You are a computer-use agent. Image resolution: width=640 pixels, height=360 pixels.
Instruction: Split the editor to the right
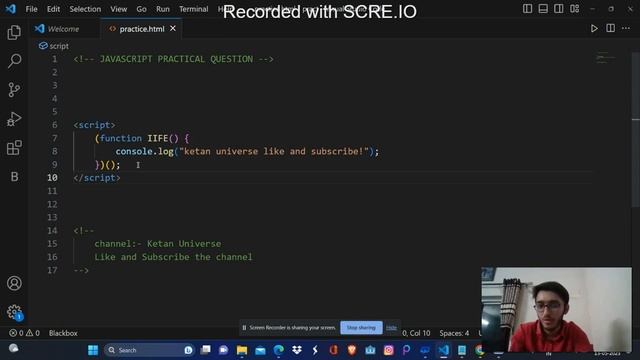point(611,28)
